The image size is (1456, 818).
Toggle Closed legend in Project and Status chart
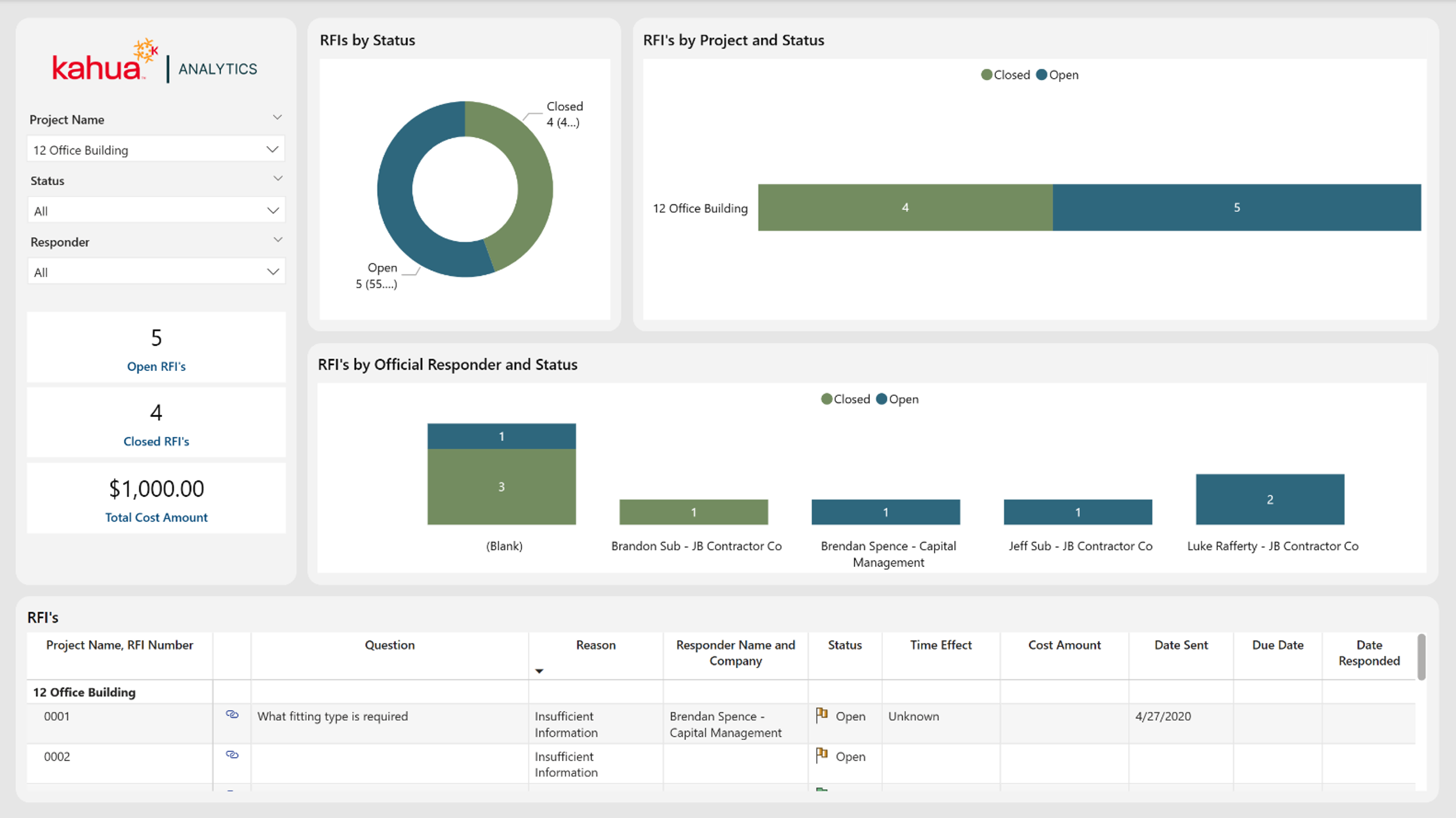[1005, 75]
